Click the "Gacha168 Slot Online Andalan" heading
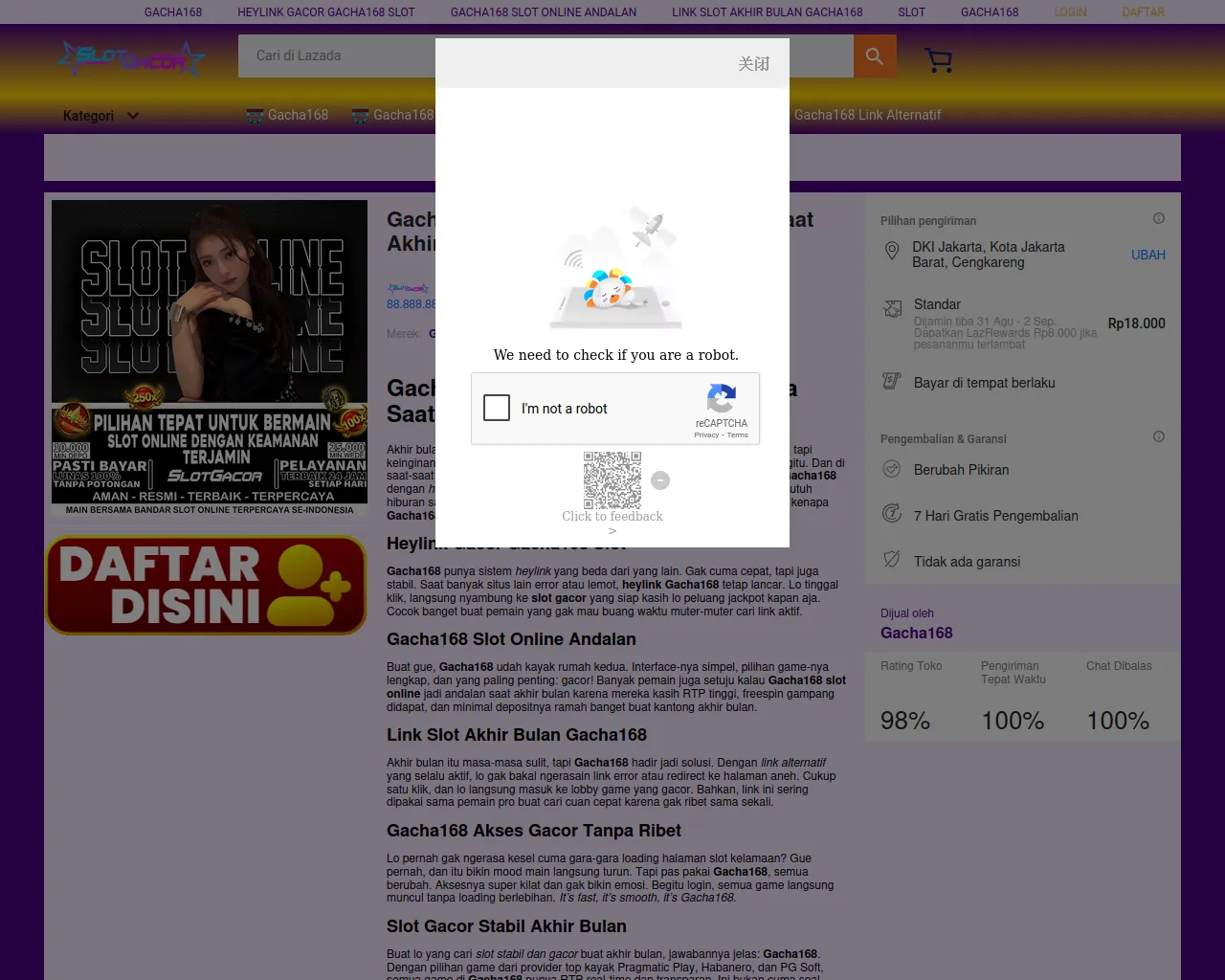The width and height of the screenshot is (1225, 980). click(x=511, y=639)
